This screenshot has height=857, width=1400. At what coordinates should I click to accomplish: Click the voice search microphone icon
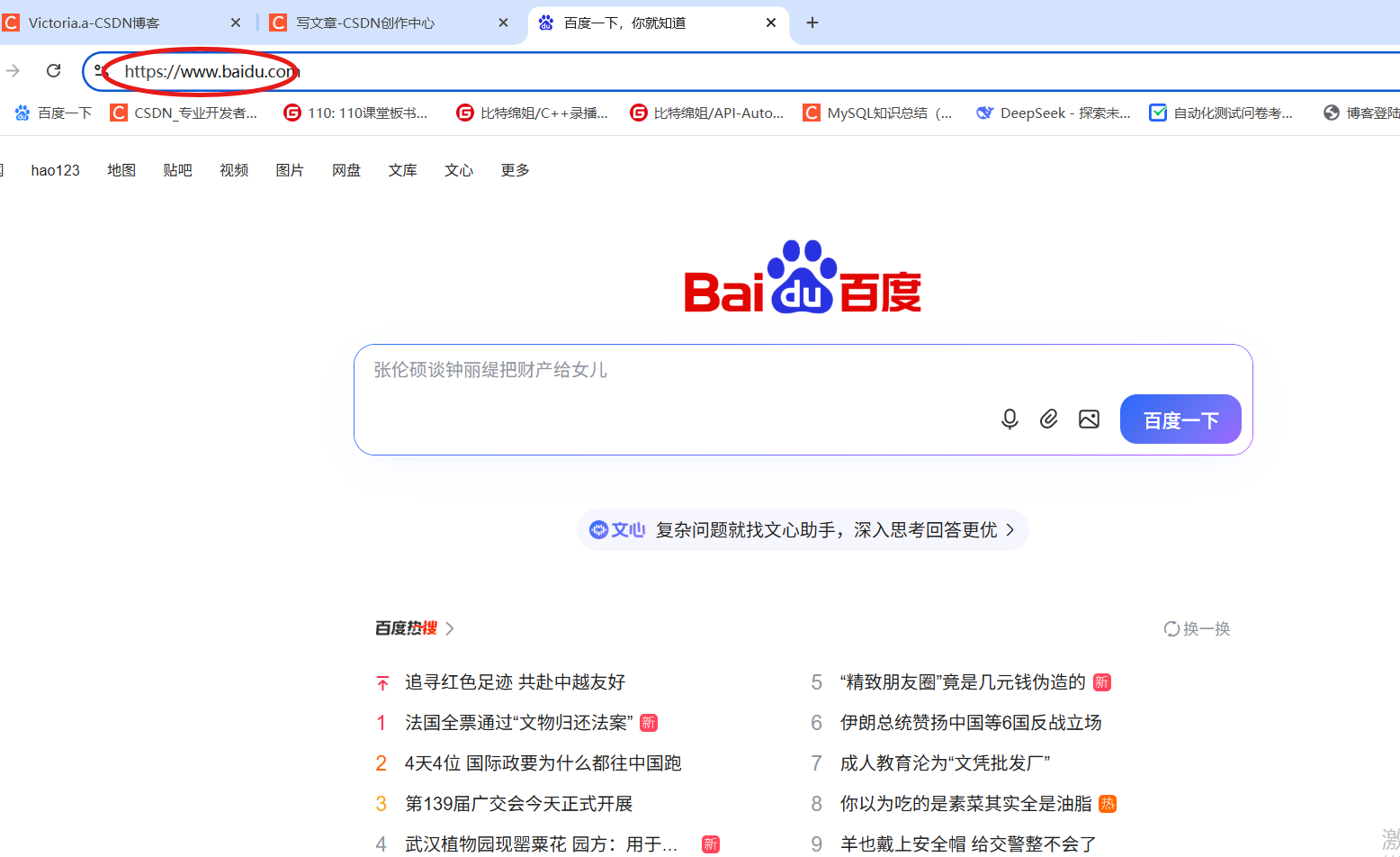tap(1010, 419)
